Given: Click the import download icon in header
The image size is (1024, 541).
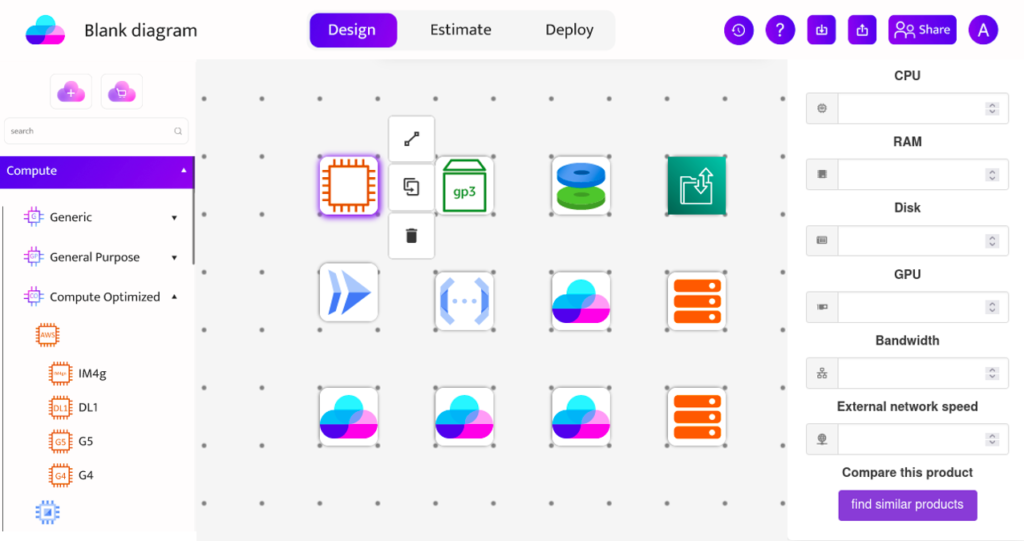Looking at the screenshot, I should tap(822, 30).
